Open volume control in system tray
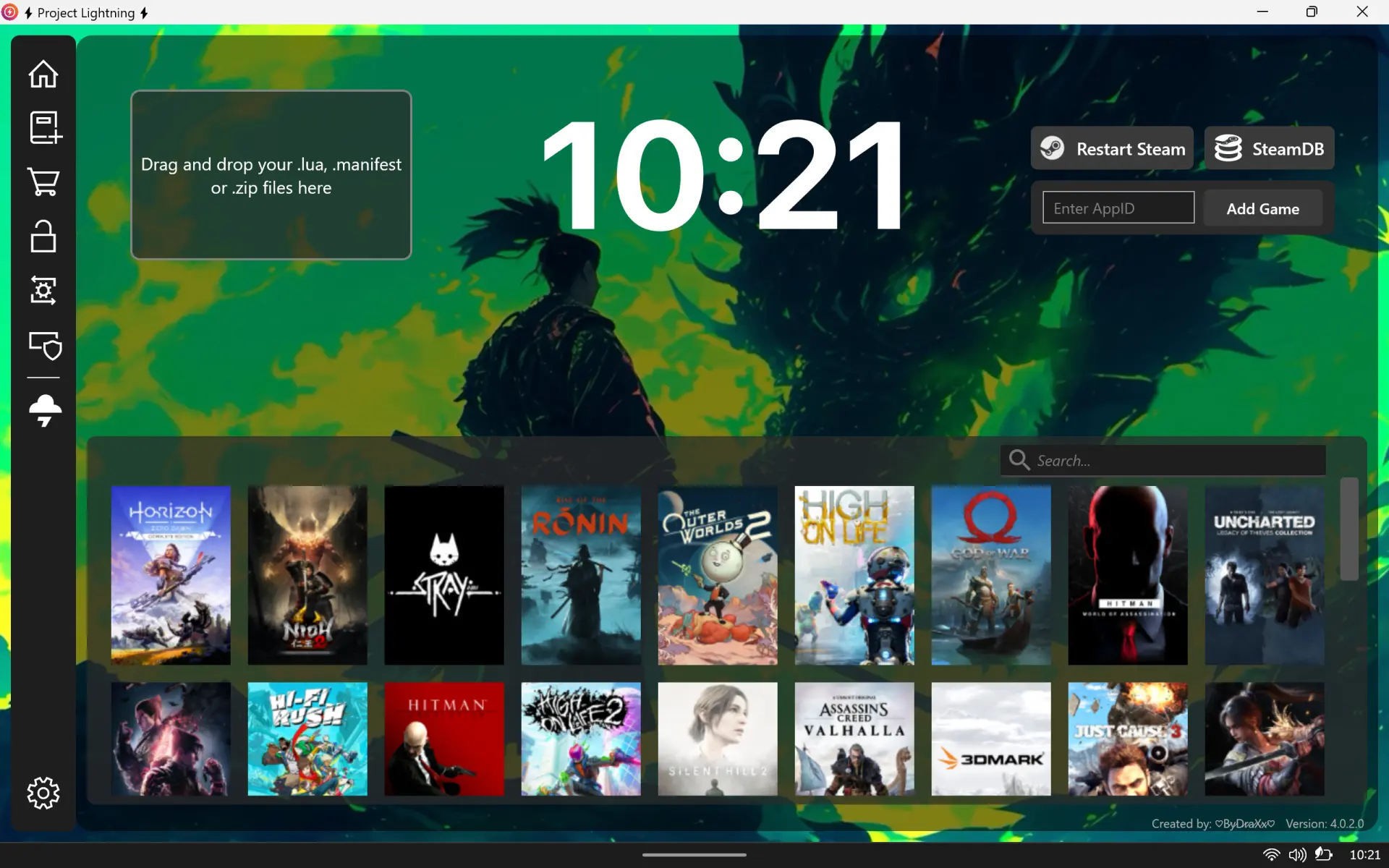This screenshot has width=1389, height=868. pyautogui.click(x=1297, y=854)
